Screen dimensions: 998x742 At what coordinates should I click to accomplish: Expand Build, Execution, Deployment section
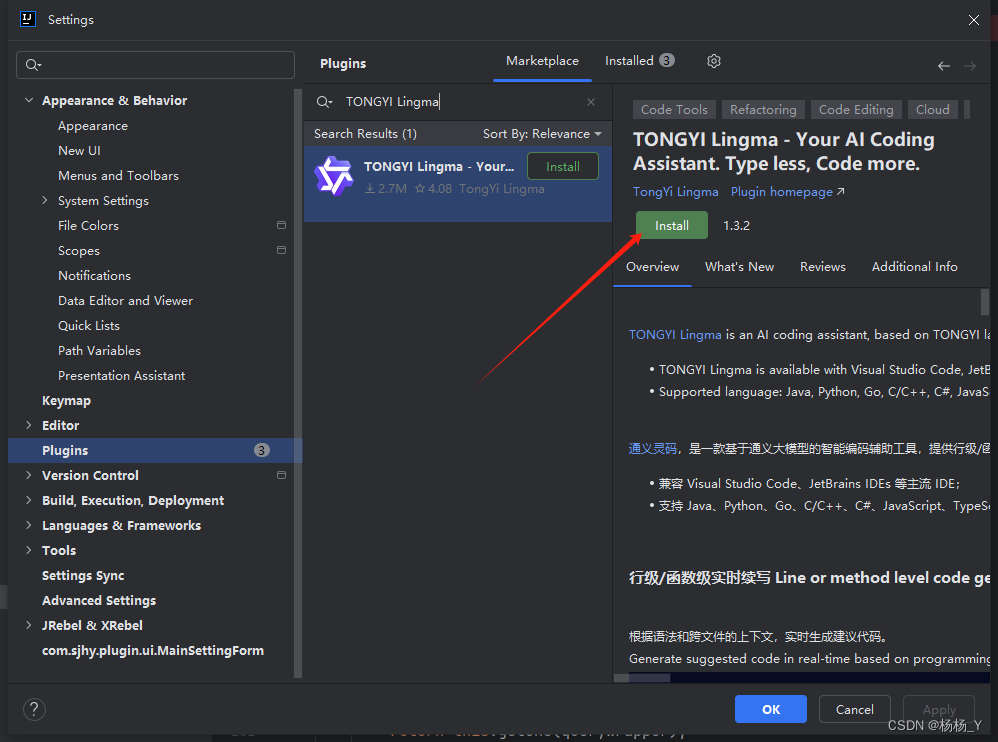(29, 500)
